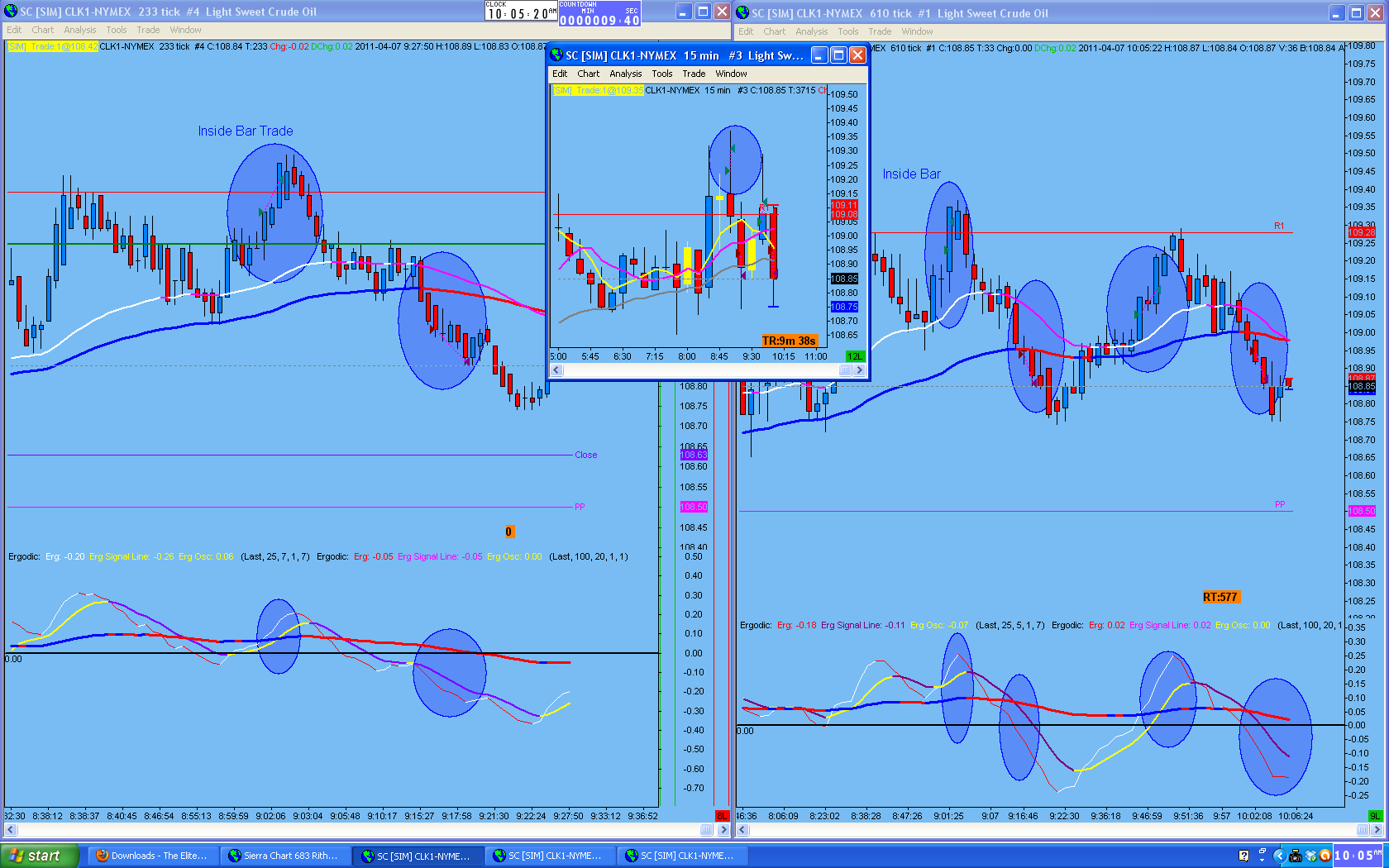Click left scroll arrow in 15 min chart

coord(556,370)
